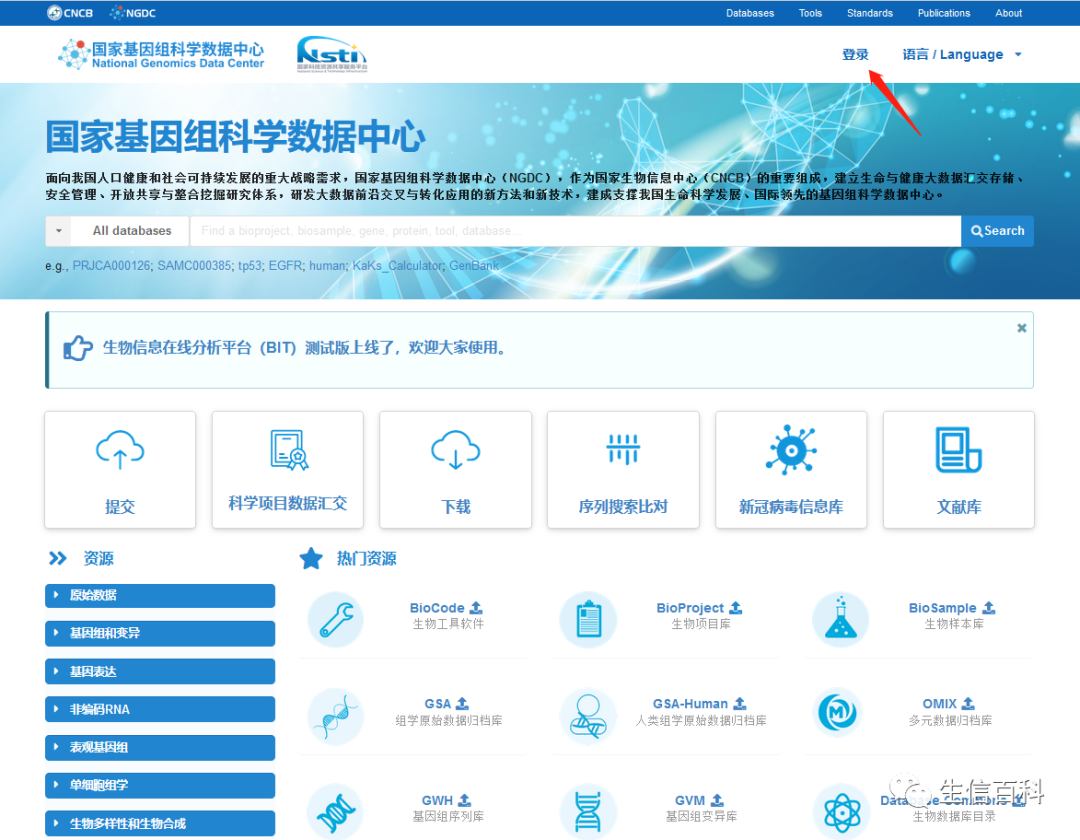Image resolution: width=1080 pixels, height=840 pixels.
Task: Click the upload icon beside OMIX
Action: pyautogui.click(x=968, y=703)
